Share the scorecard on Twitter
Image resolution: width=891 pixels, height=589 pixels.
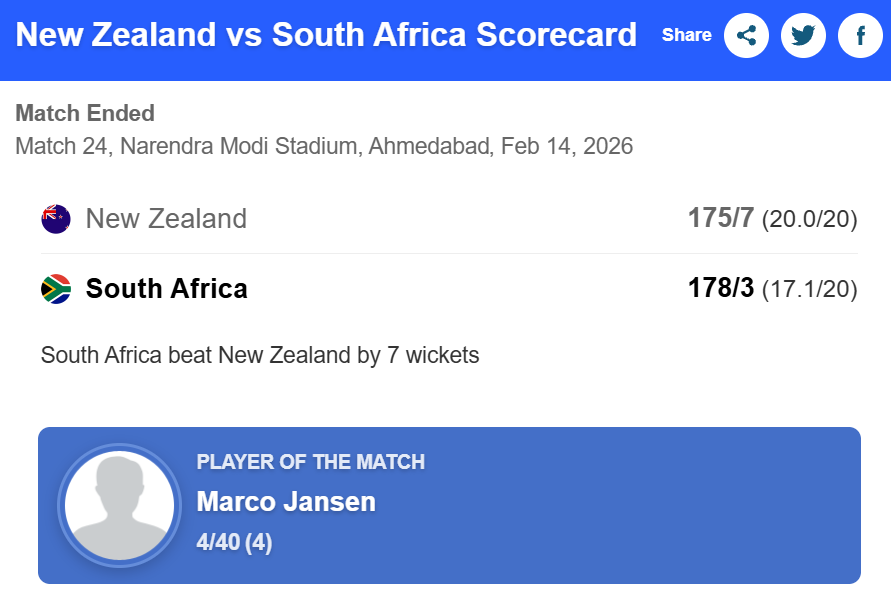[803, 36]
